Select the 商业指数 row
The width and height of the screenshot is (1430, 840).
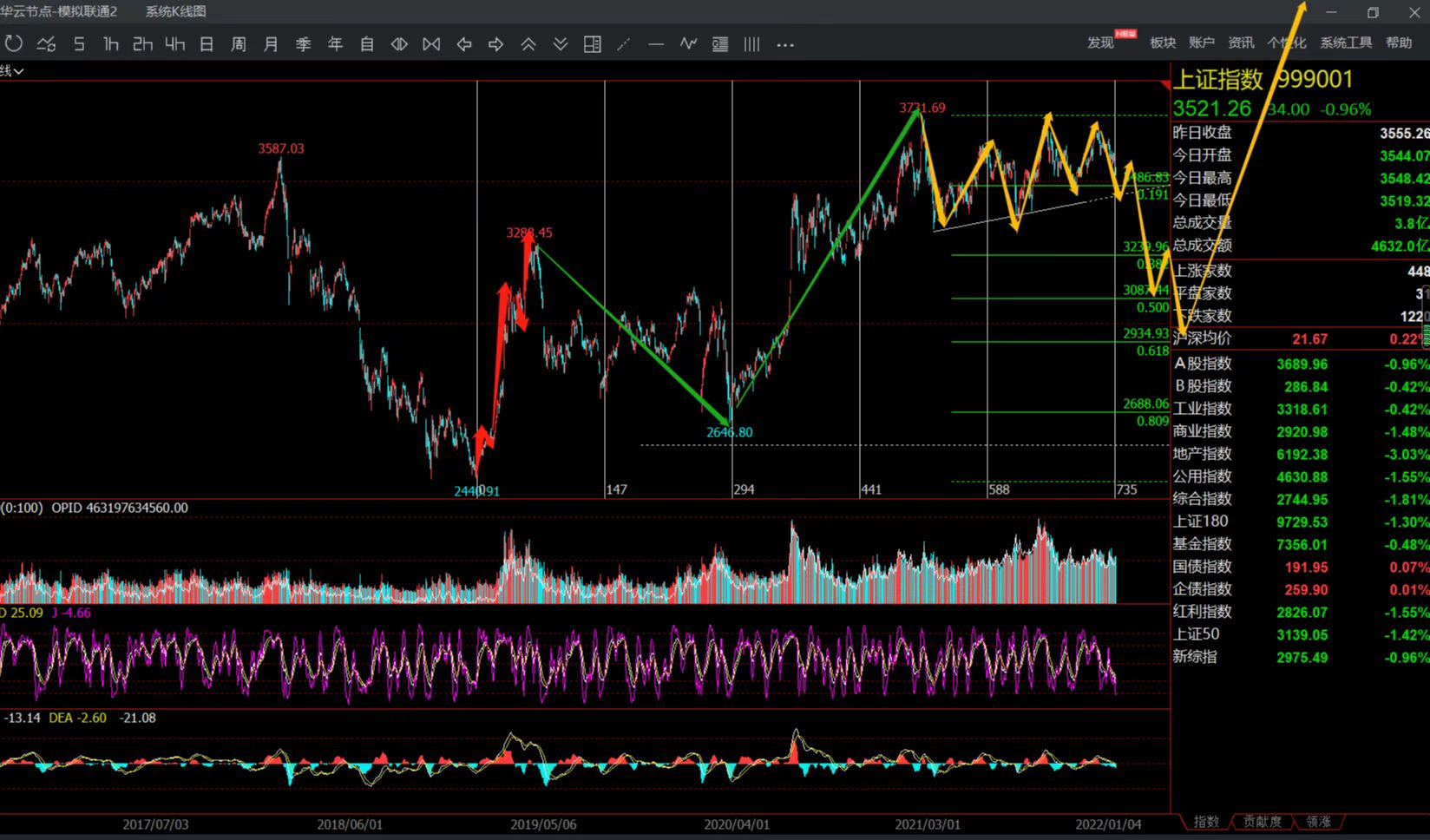[x=1301, y=431]
